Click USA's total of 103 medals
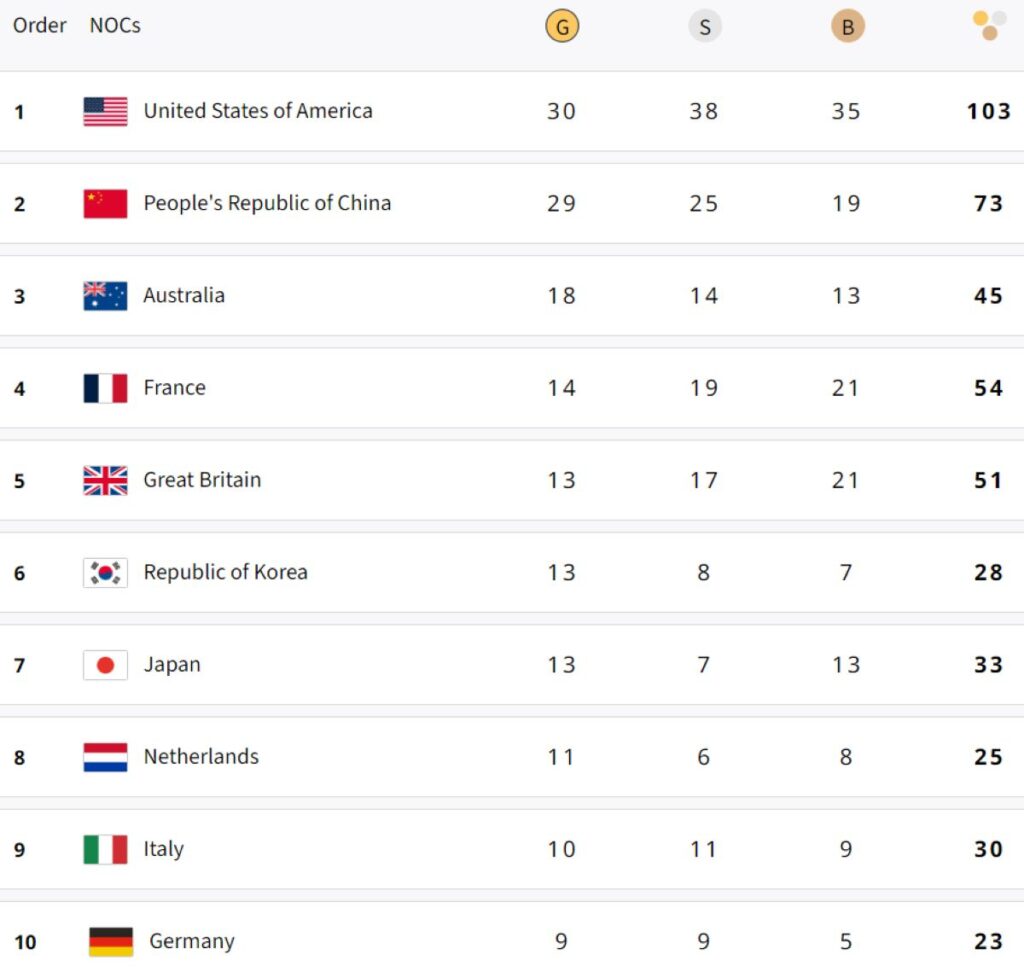This screenshot has height=972, width=1024. click(x=988, y=111)
